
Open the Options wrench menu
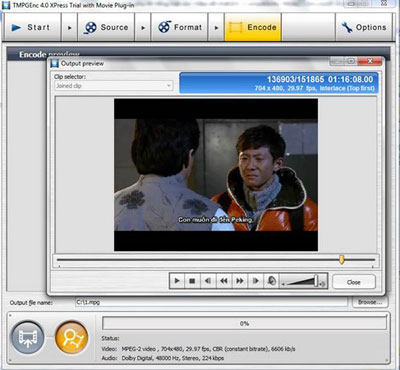point(363,27)
